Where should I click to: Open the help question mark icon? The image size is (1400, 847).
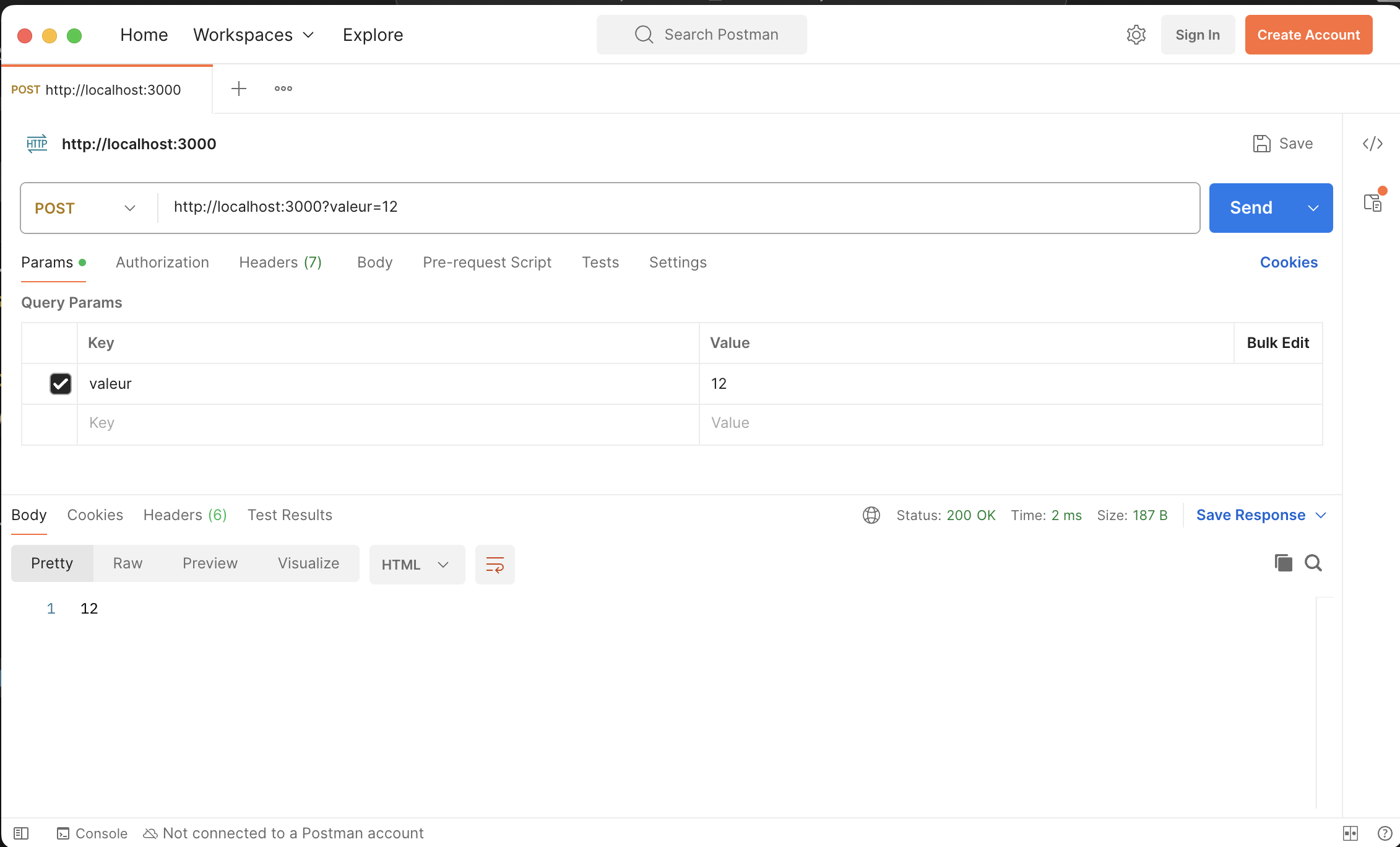tap(1385, 833)
